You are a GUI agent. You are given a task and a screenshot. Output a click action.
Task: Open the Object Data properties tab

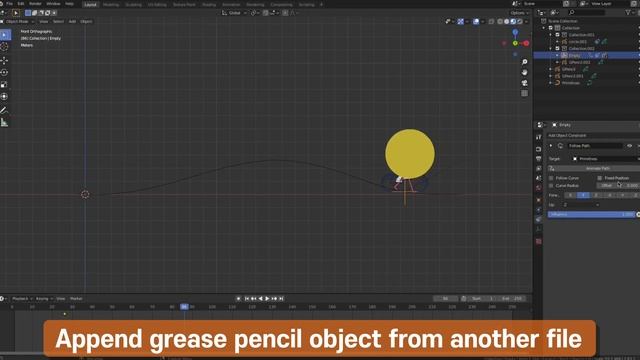click(539, 229)
